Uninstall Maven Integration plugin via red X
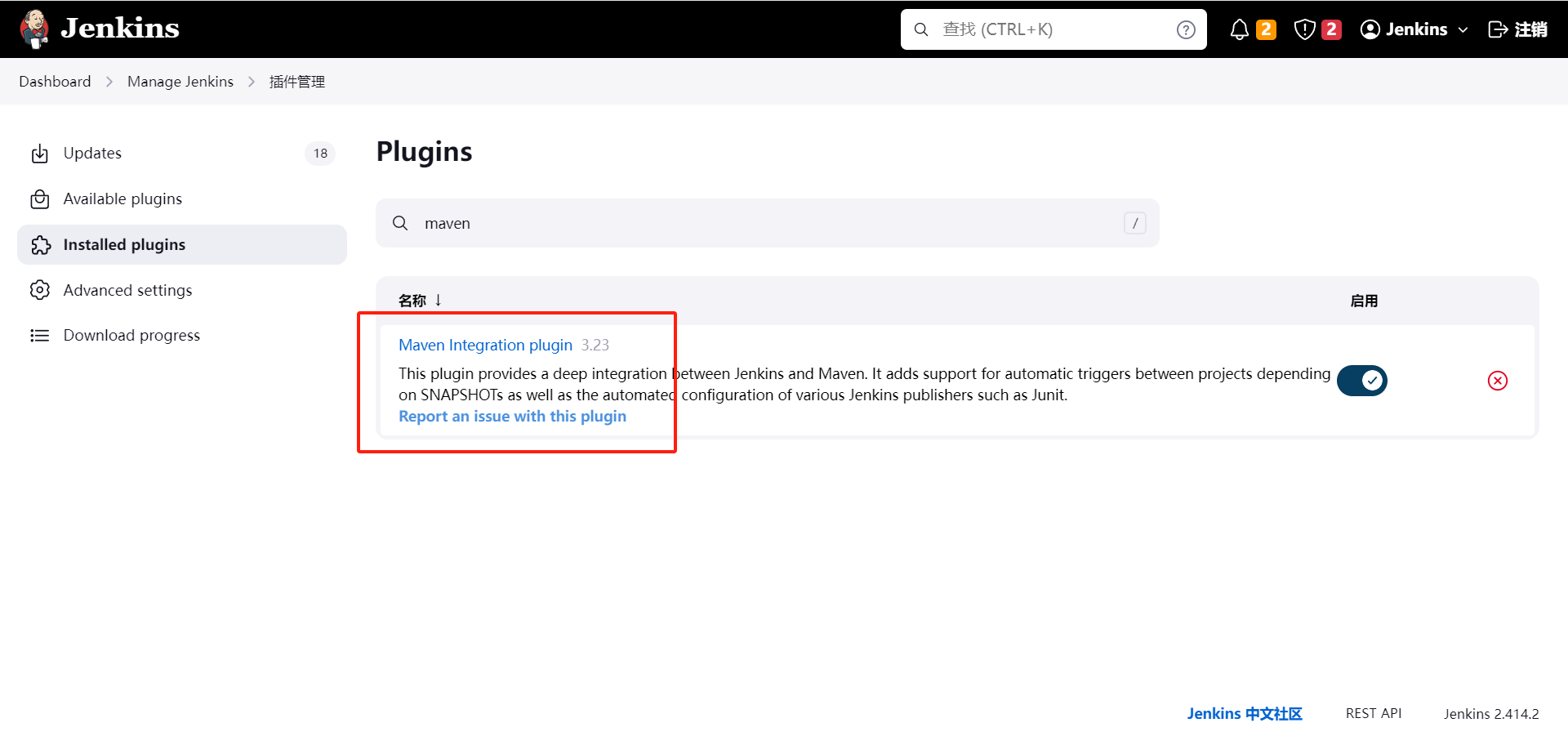This screenshot has height=745, width=1568. point(1498,381)
